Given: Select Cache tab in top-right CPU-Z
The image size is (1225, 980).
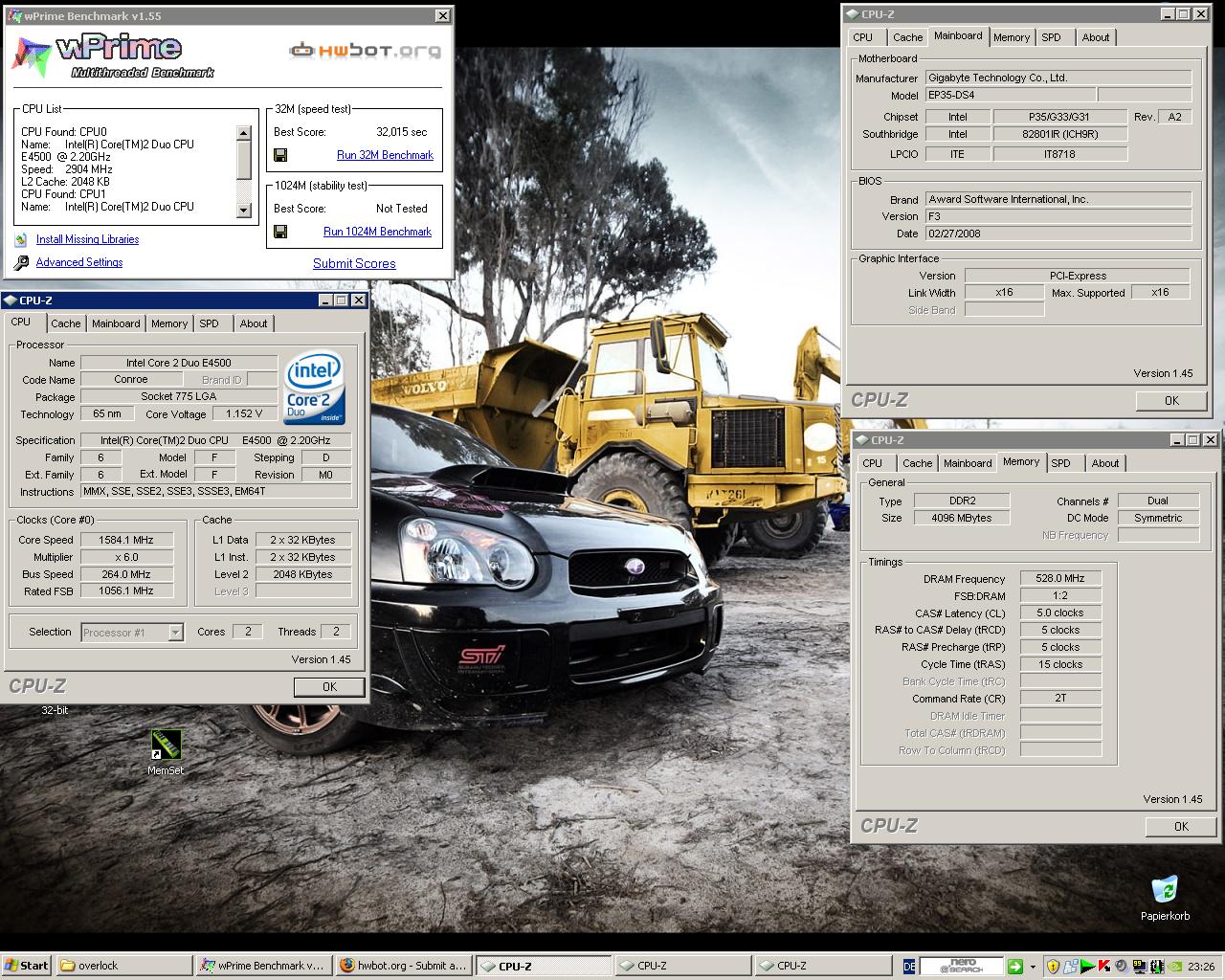Looking at the screenshot, I should [x=907, y=37].
